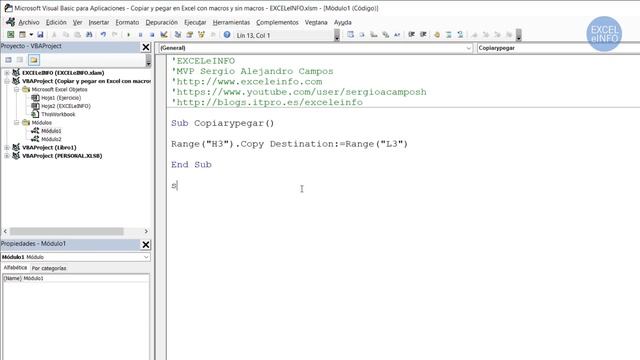The image size is (640, 360).
Task: Click the (Name) Módulo1 property field
Action: point(76,278)
